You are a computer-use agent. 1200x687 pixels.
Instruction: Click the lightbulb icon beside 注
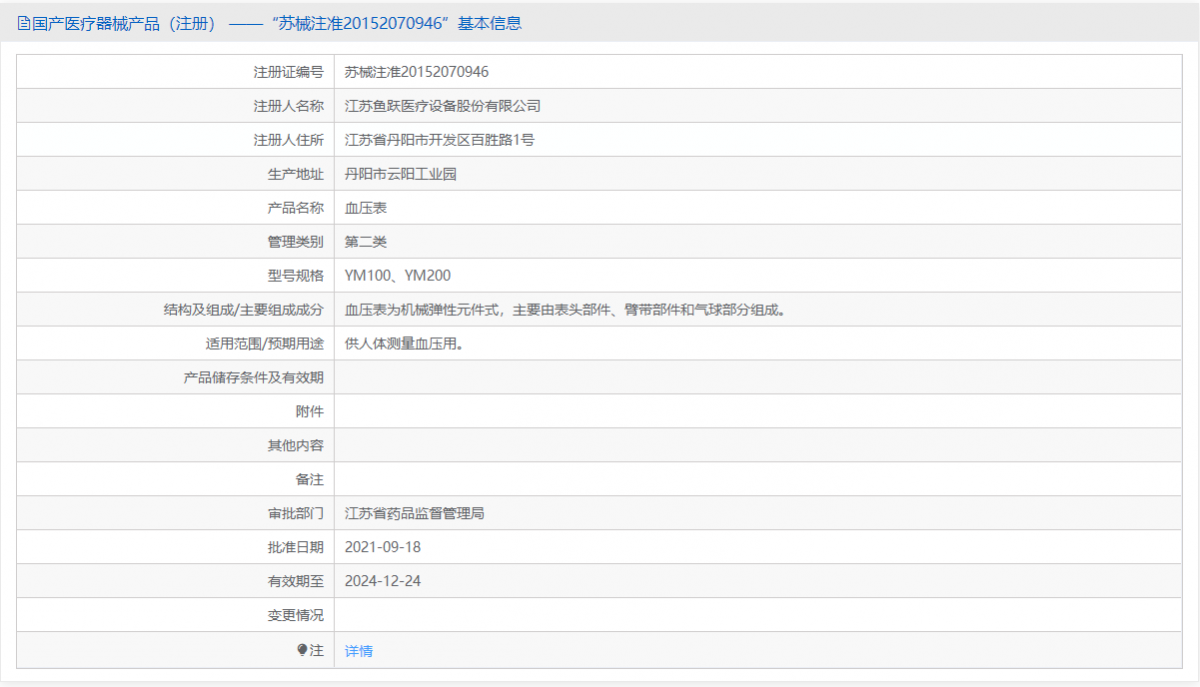point(303,650)
